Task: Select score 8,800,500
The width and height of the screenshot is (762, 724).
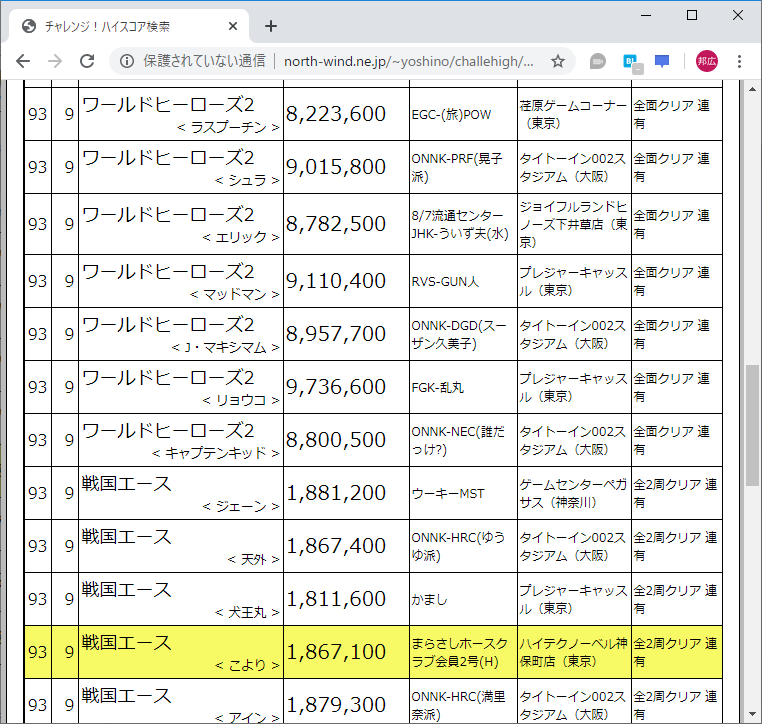Action: click(336, 440)
